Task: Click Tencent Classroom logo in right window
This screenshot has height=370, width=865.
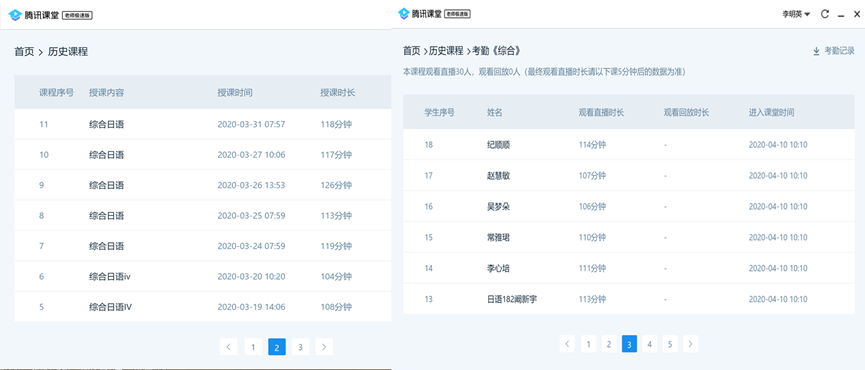Action: tap(403, 14)
